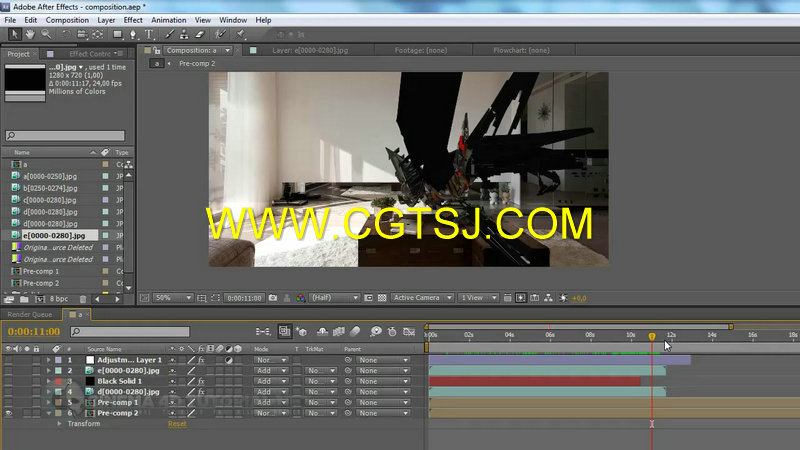800x450 pixels.
Task: Toggle visibility of Adjustment Layer 1
Action: (8, 360)
